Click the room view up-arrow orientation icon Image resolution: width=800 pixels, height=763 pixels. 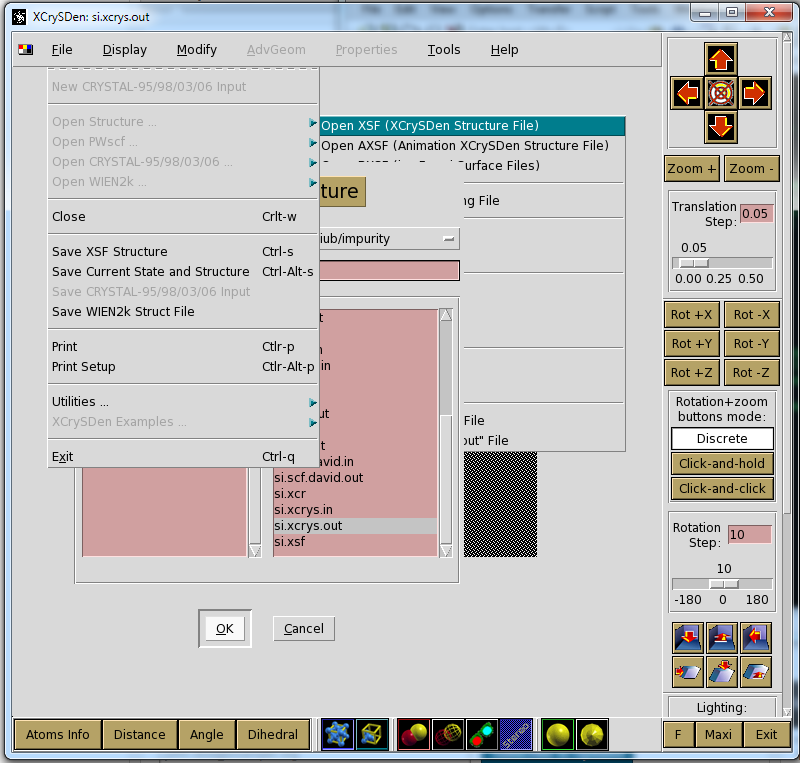tap(721, 637)
